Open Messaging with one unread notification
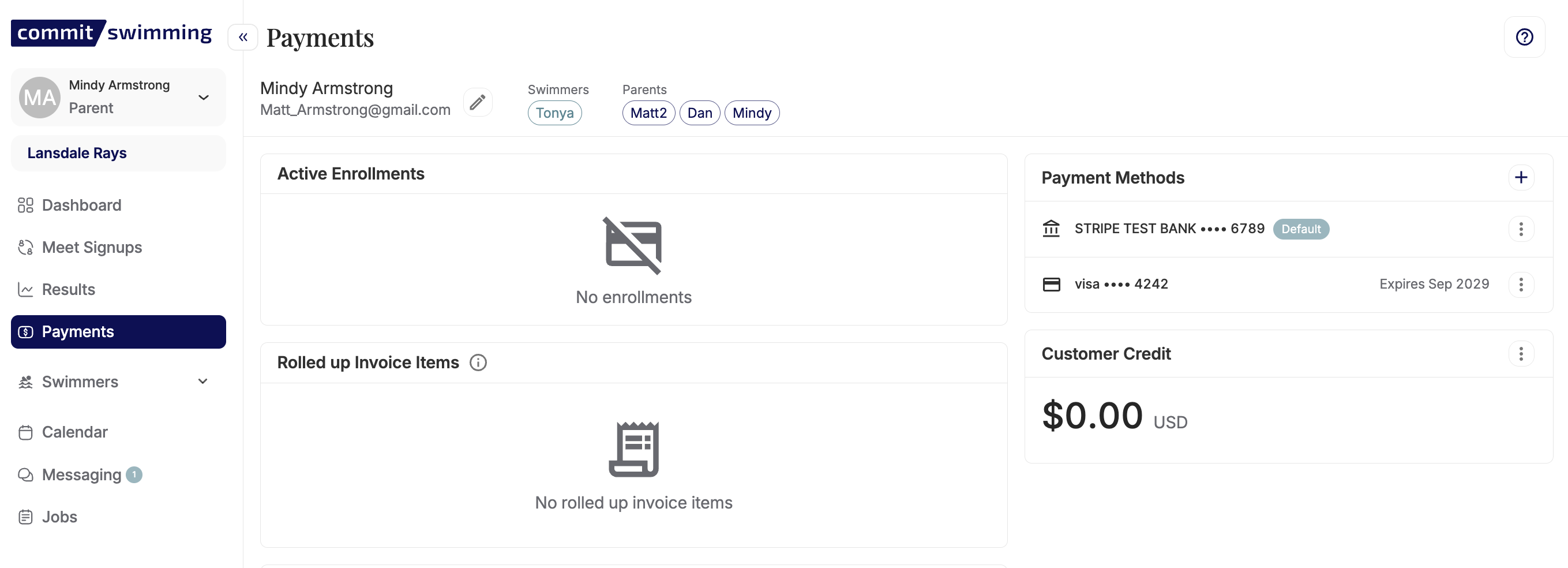The image size is (1568, 568). coord(81,475)
